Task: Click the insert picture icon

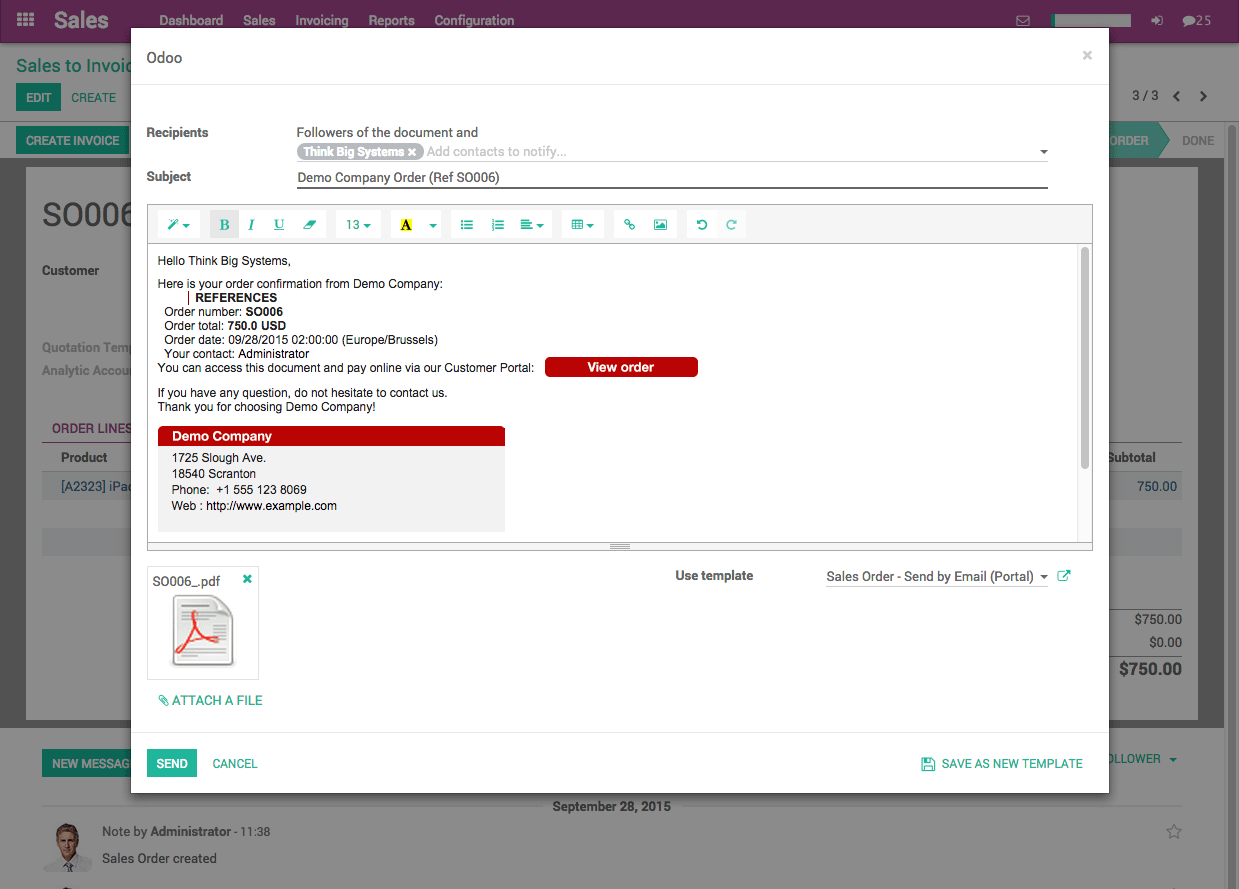Action: tap(660, 225)
